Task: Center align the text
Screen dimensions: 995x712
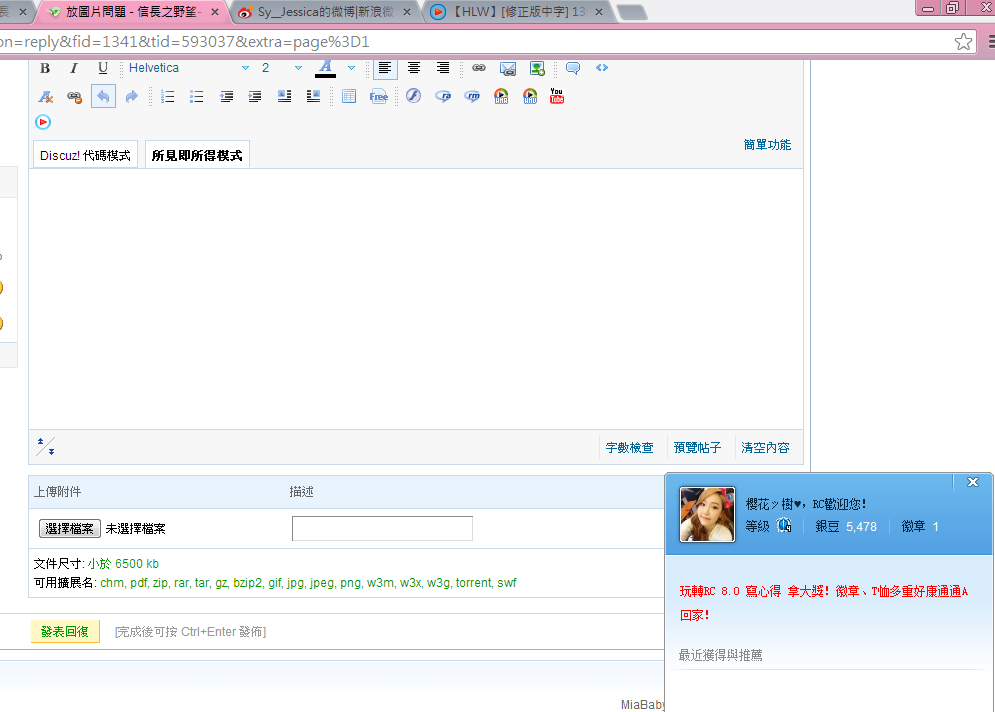Action: coord(414,68)
